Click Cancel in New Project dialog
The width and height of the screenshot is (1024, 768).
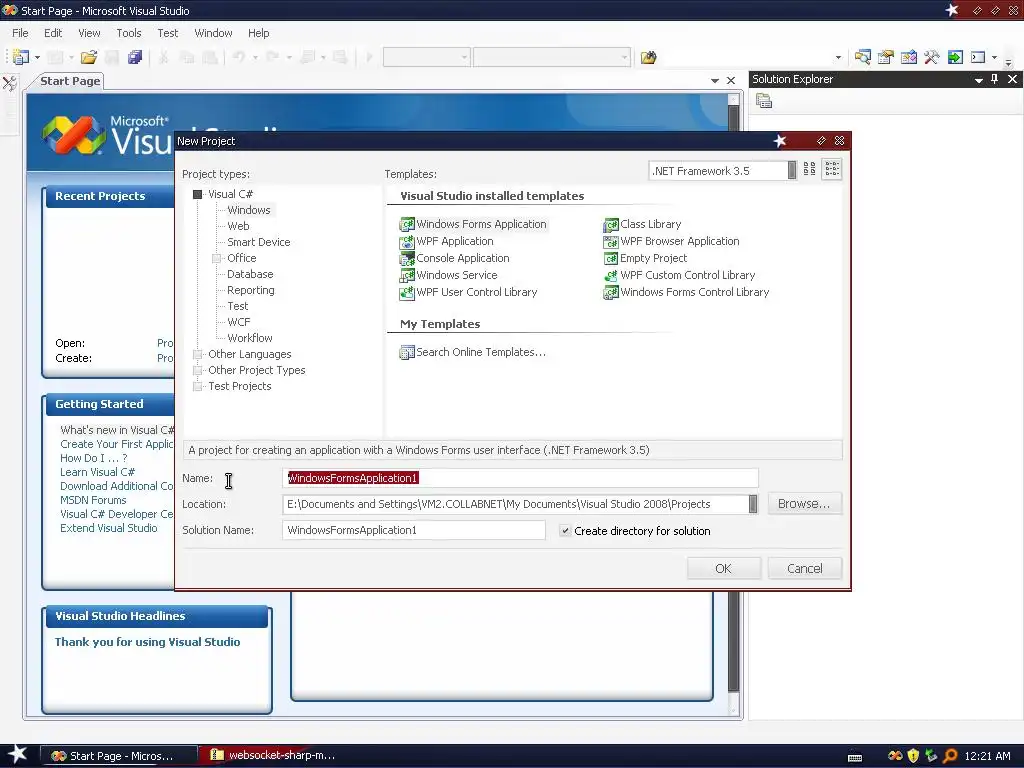(x=805, y=568)
